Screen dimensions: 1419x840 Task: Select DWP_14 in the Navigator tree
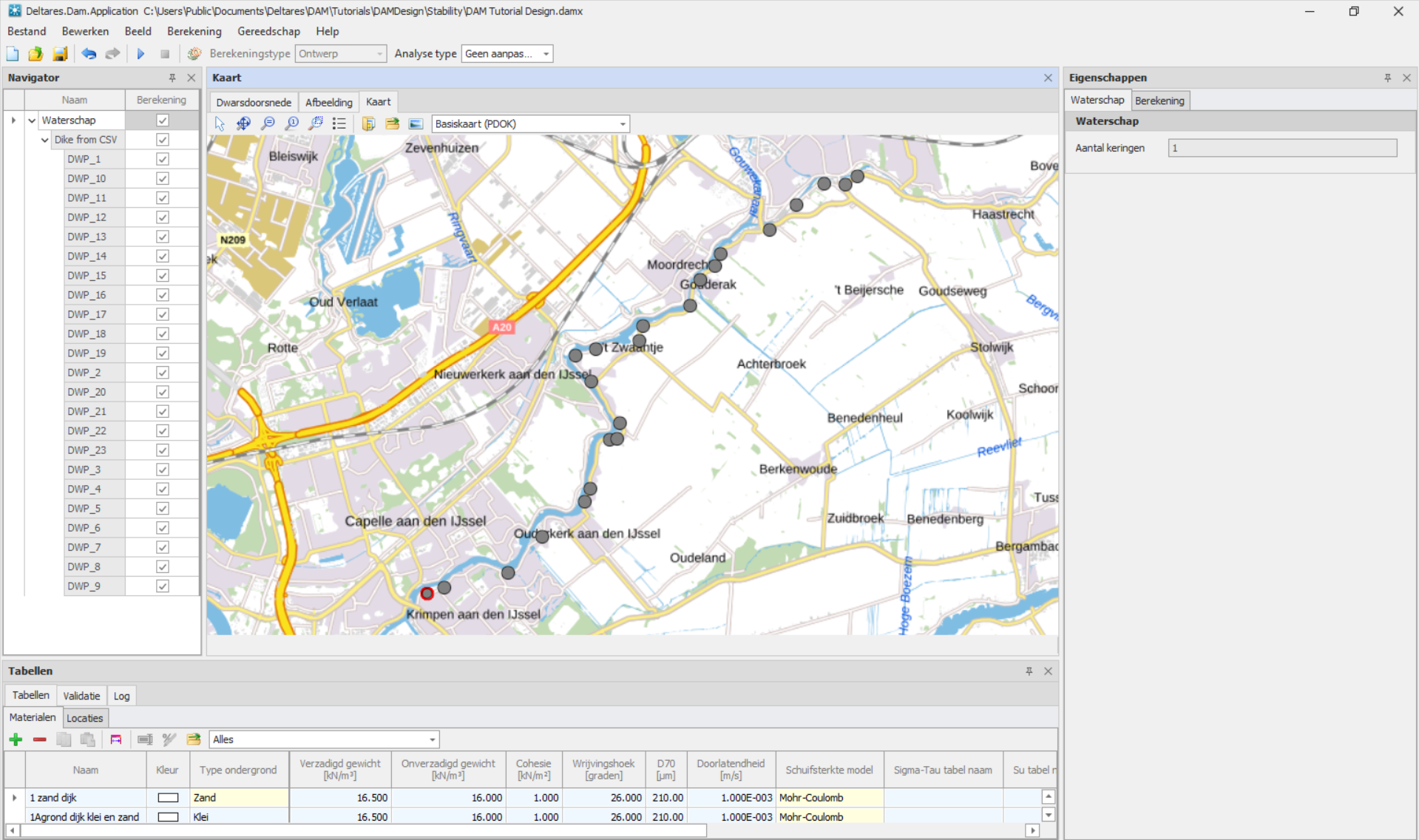pyautogui.click(x=87, y=256)
